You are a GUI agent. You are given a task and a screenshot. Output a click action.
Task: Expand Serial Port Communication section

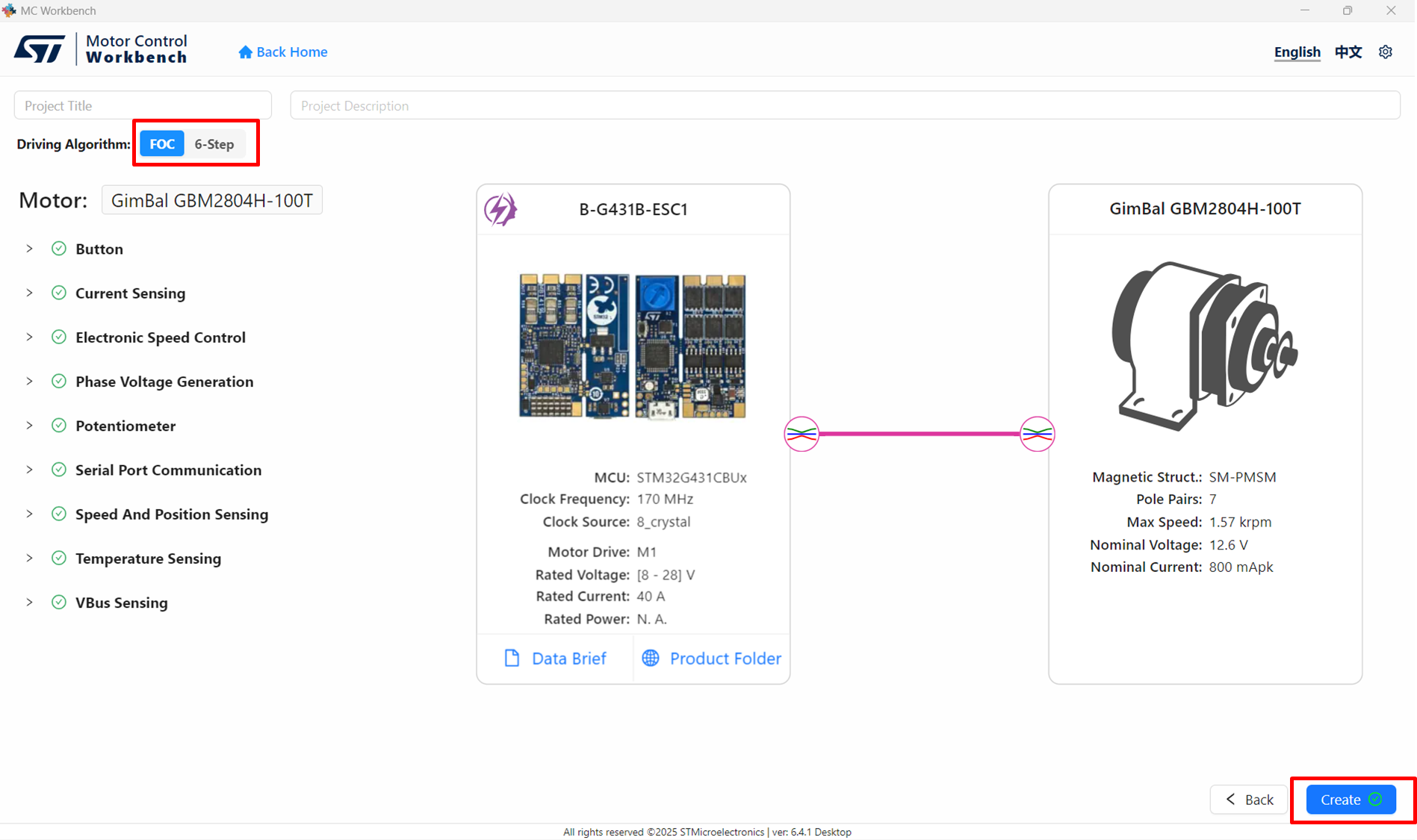click(x=29, y=470)
